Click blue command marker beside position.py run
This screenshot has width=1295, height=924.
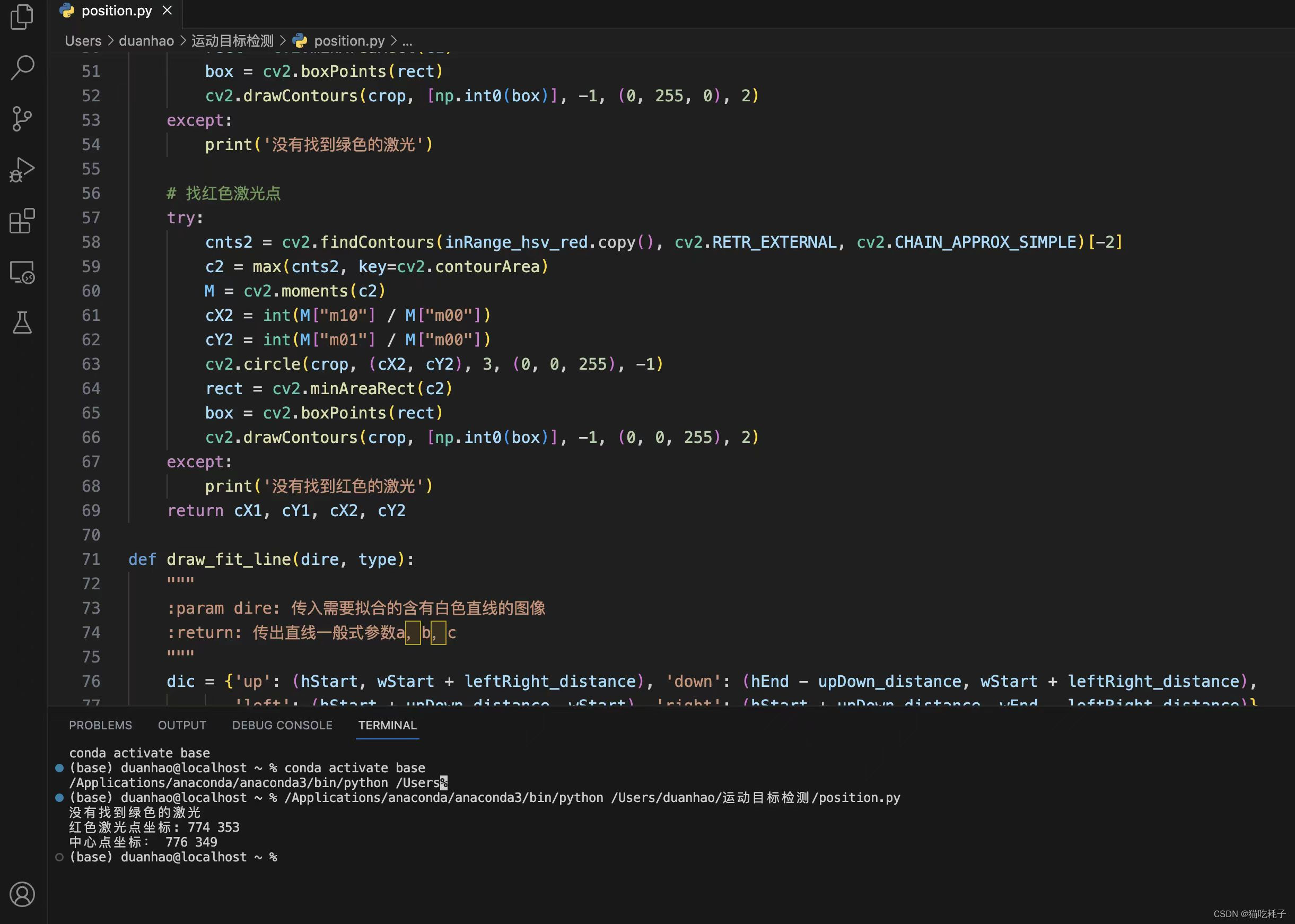pyautogui.click(x=59, y=798)
